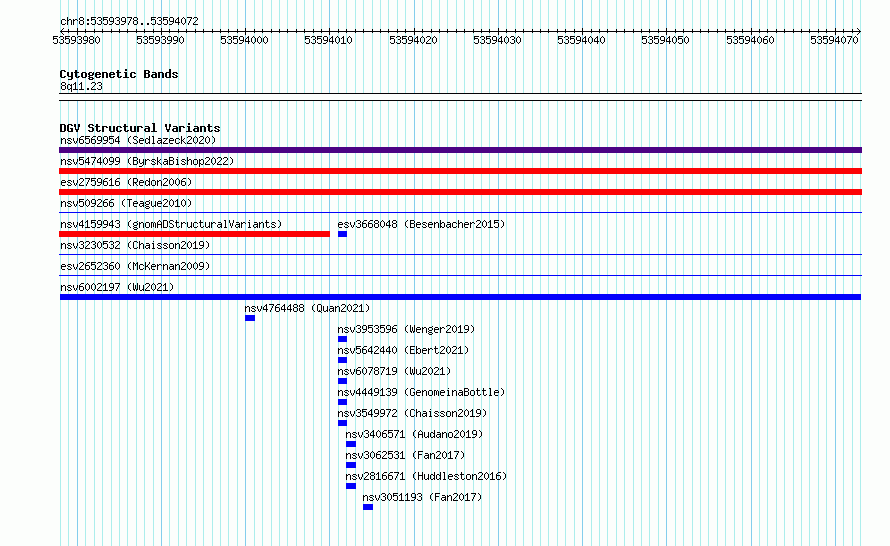Select nsv3549972 (Chaisson2019) label

click(x=412, y=413)
